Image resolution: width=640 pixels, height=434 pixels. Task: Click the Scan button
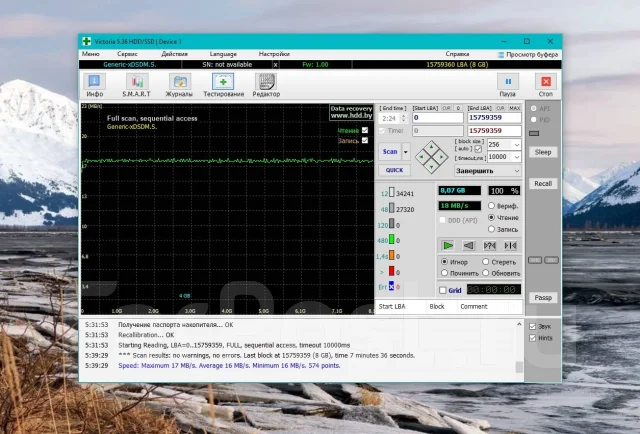point(390,152)
